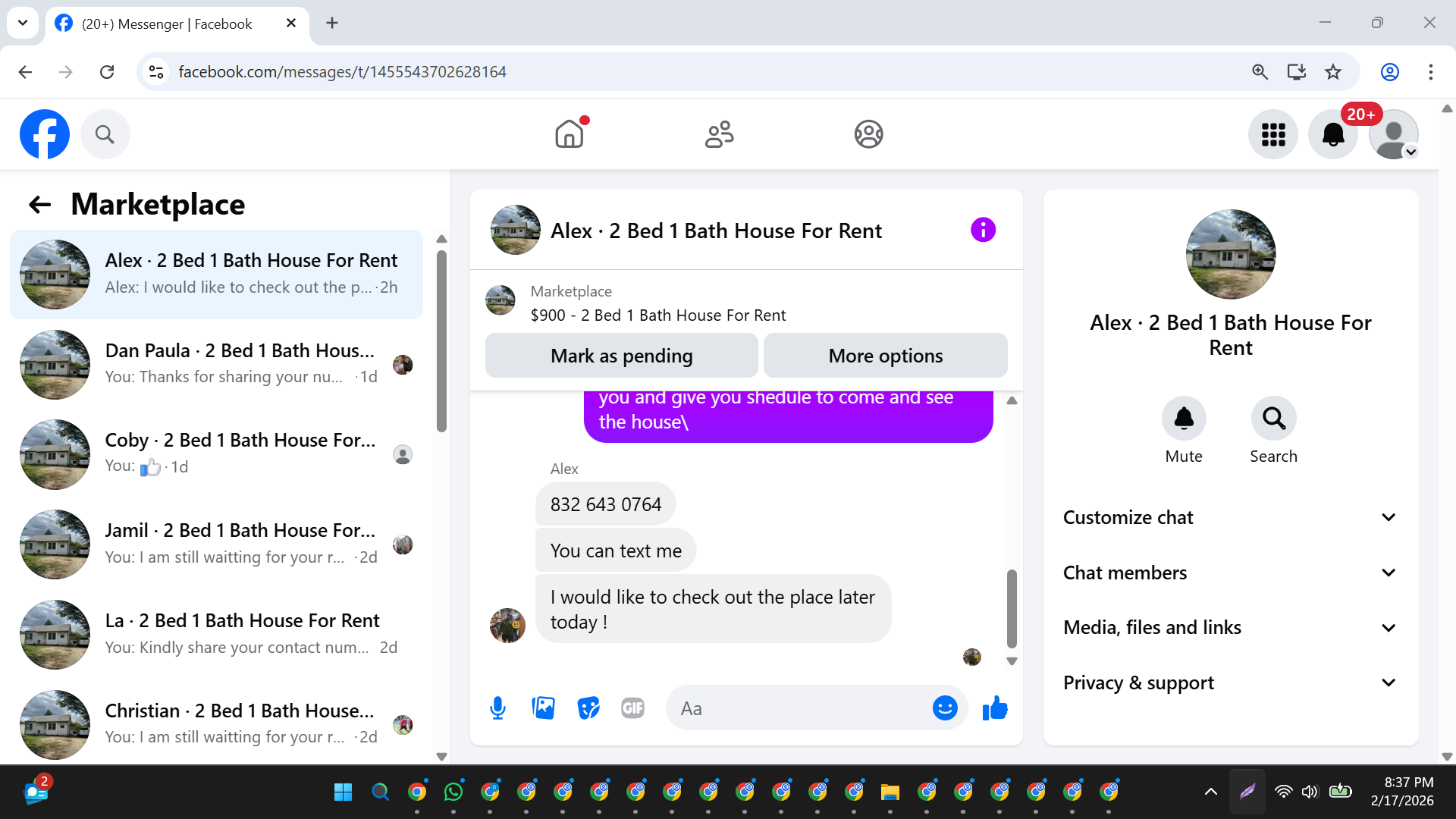Click the voice clip microphone icon
This screenshot has height=819, width=1456.
click(x=497, y=708)
